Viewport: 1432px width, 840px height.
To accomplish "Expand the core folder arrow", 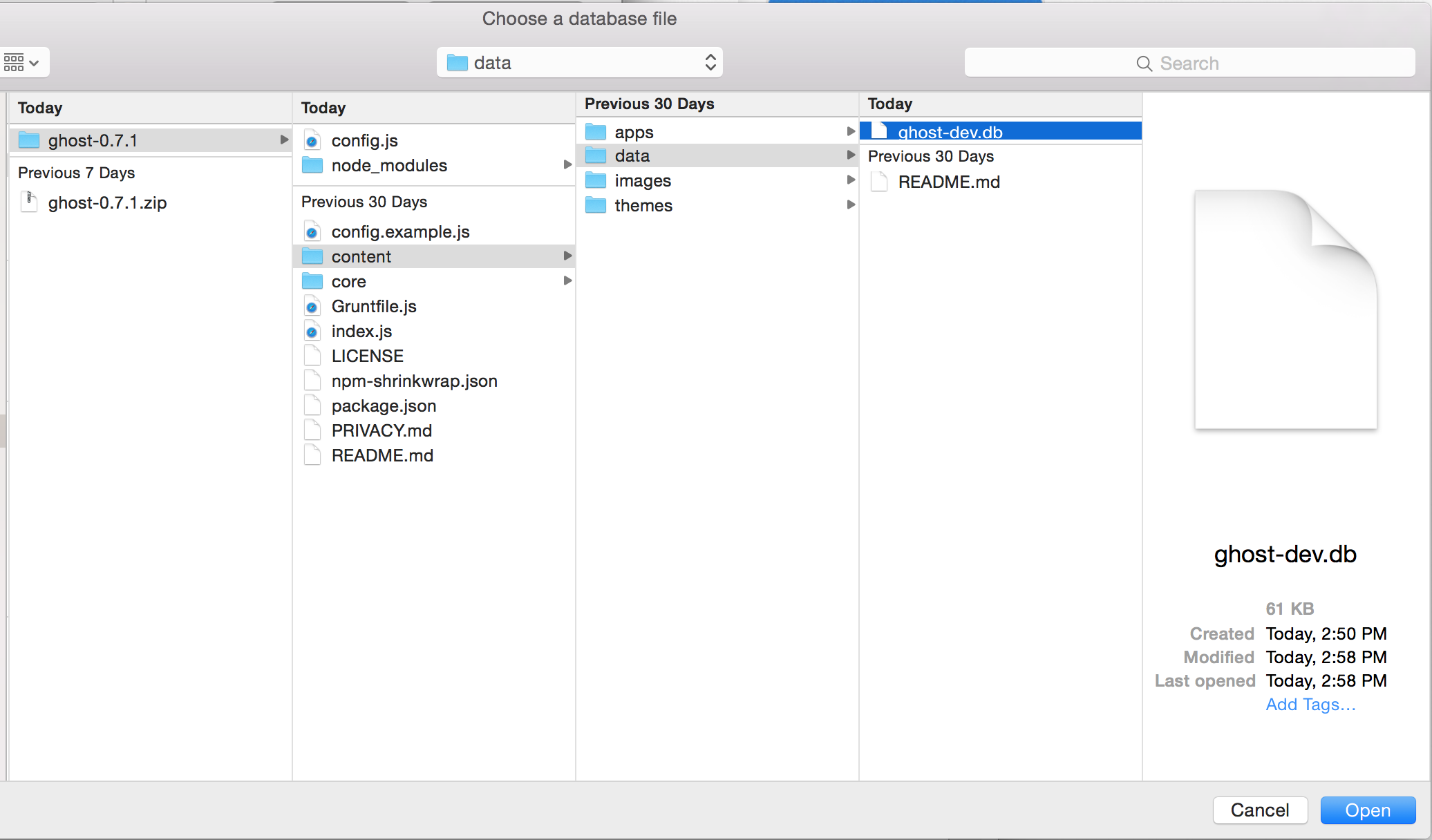I will [x=567, y=280].
